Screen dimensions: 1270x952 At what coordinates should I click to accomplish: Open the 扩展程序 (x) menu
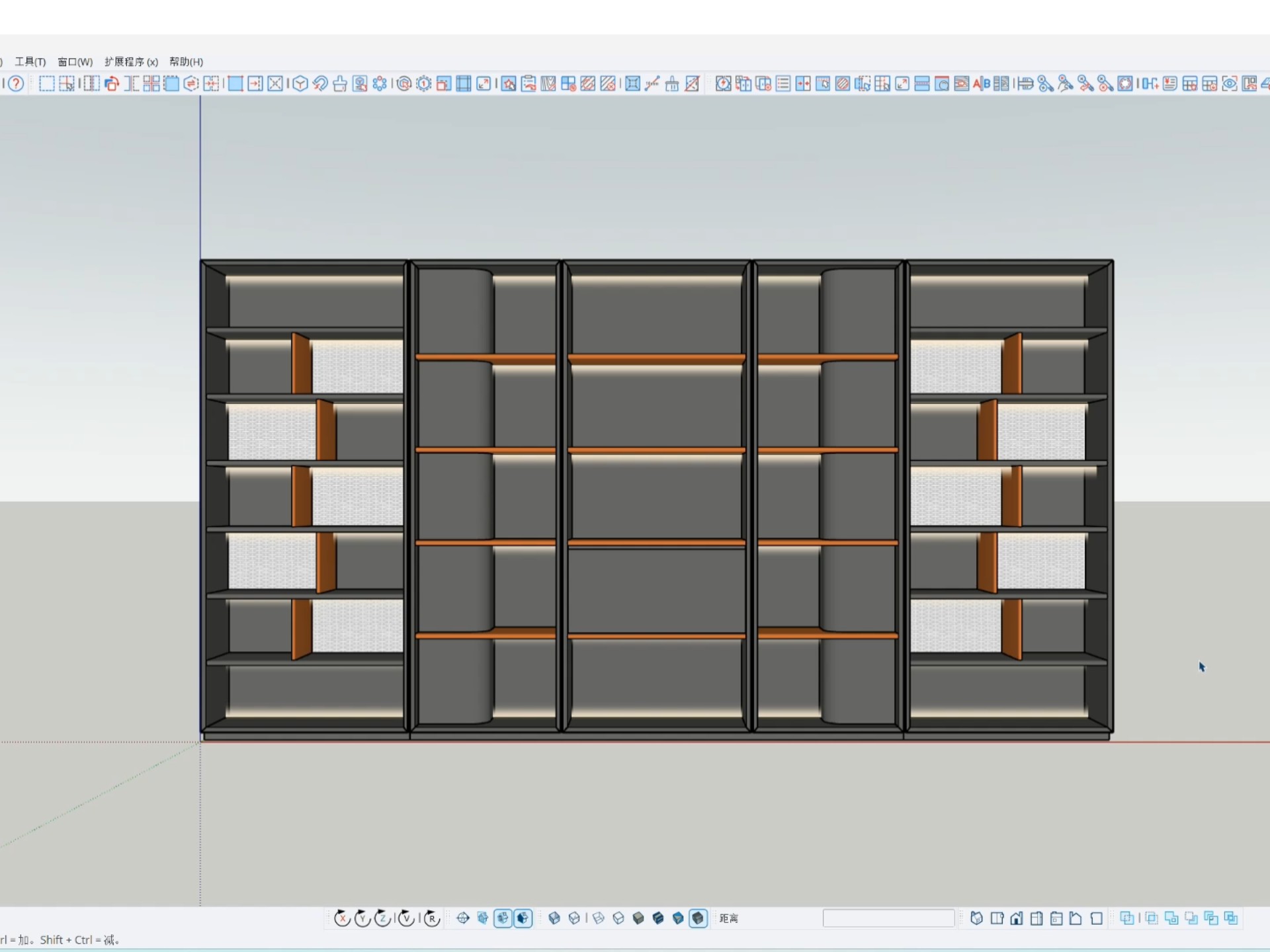[x=131, y=61]
